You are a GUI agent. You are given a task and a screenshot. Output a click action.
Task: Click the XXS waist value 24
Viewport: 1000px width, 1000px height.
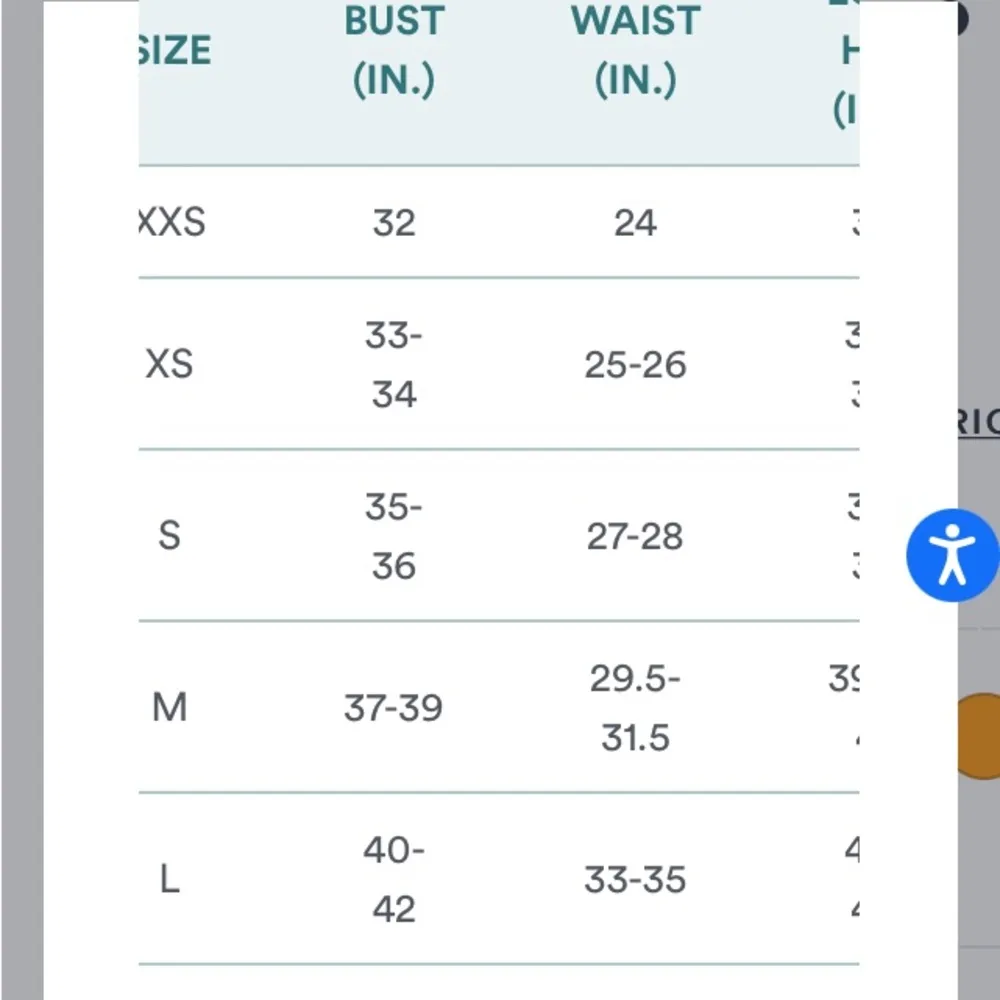(x=635, y=222)
